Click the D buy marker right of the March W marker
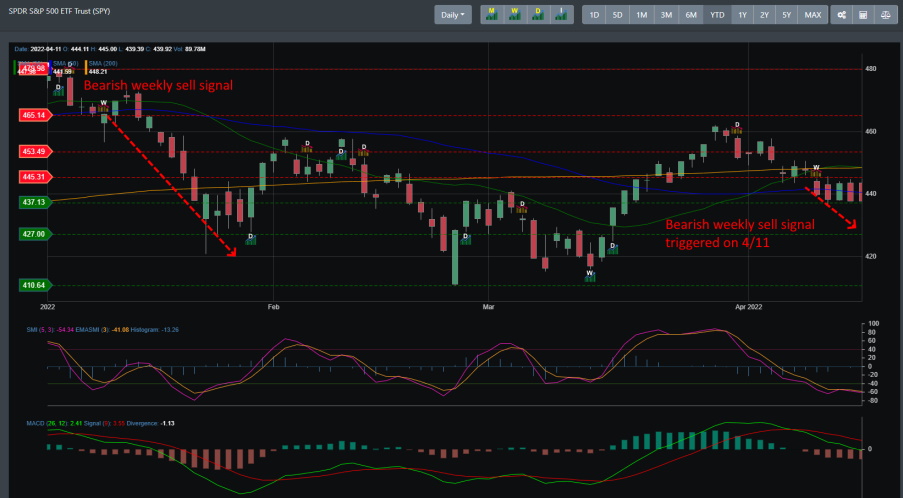The image size is (903, 498). [x=613, y=249]
